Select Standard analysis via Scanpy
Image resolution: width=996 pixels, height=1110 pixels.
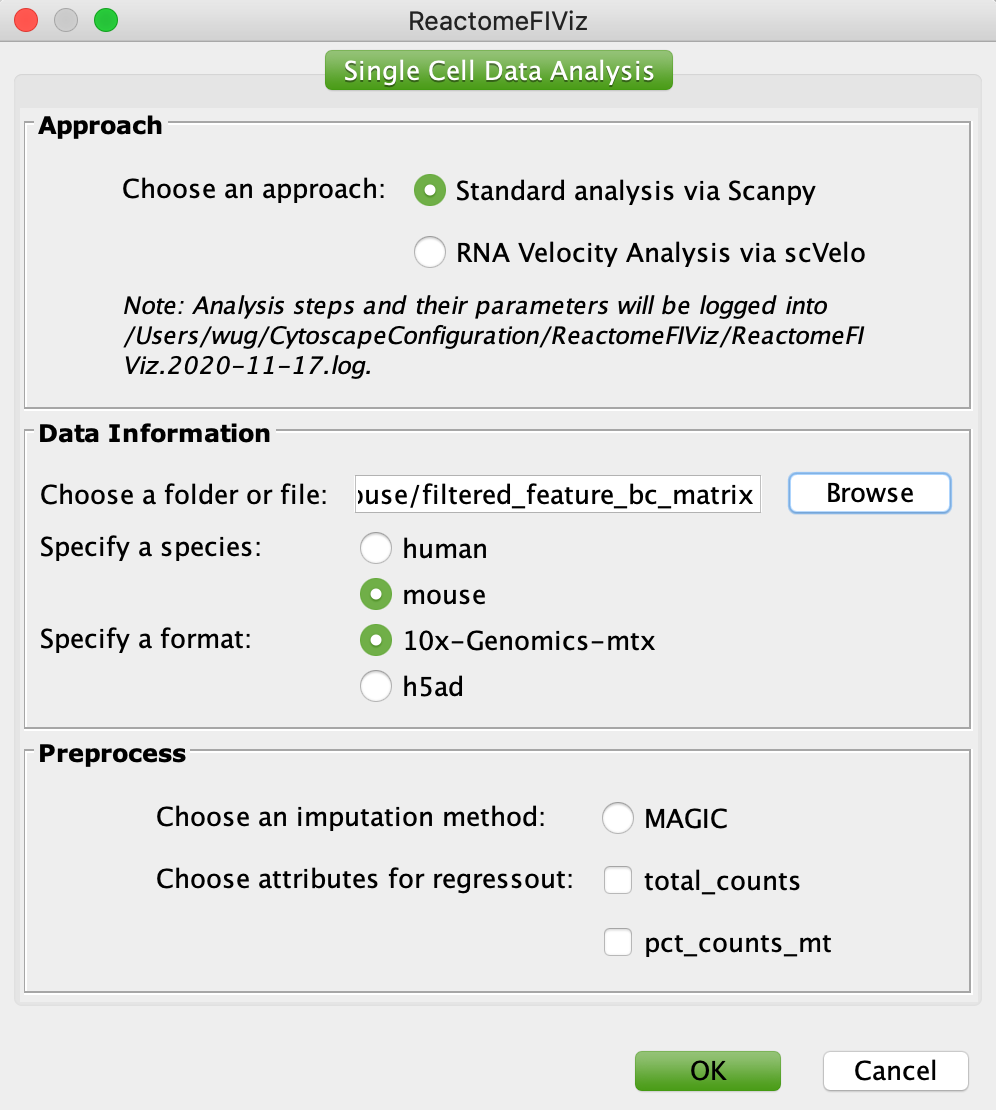[430, 190]
